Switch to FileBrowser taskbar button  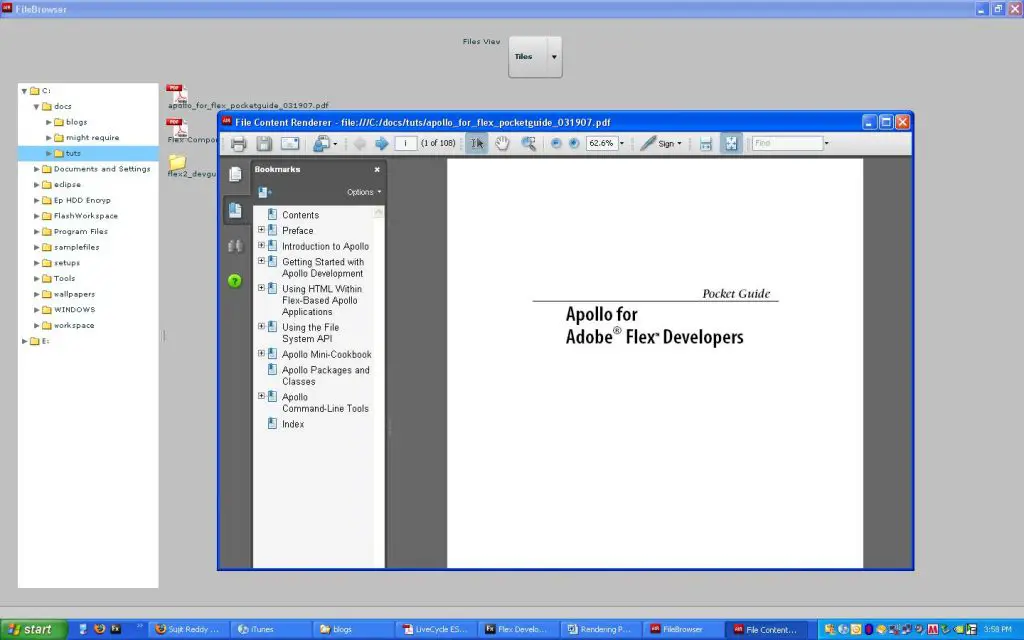tap(682, 630)
